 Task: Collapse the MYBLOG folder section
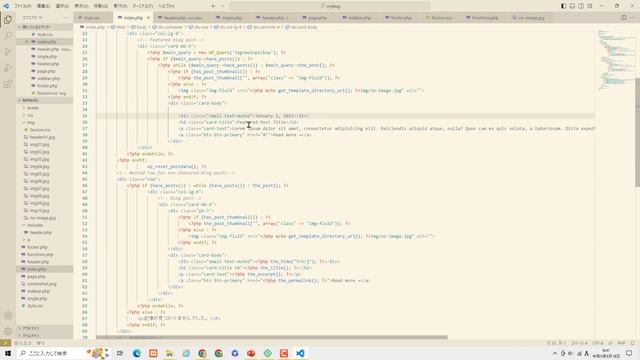[x=44, y=100]
